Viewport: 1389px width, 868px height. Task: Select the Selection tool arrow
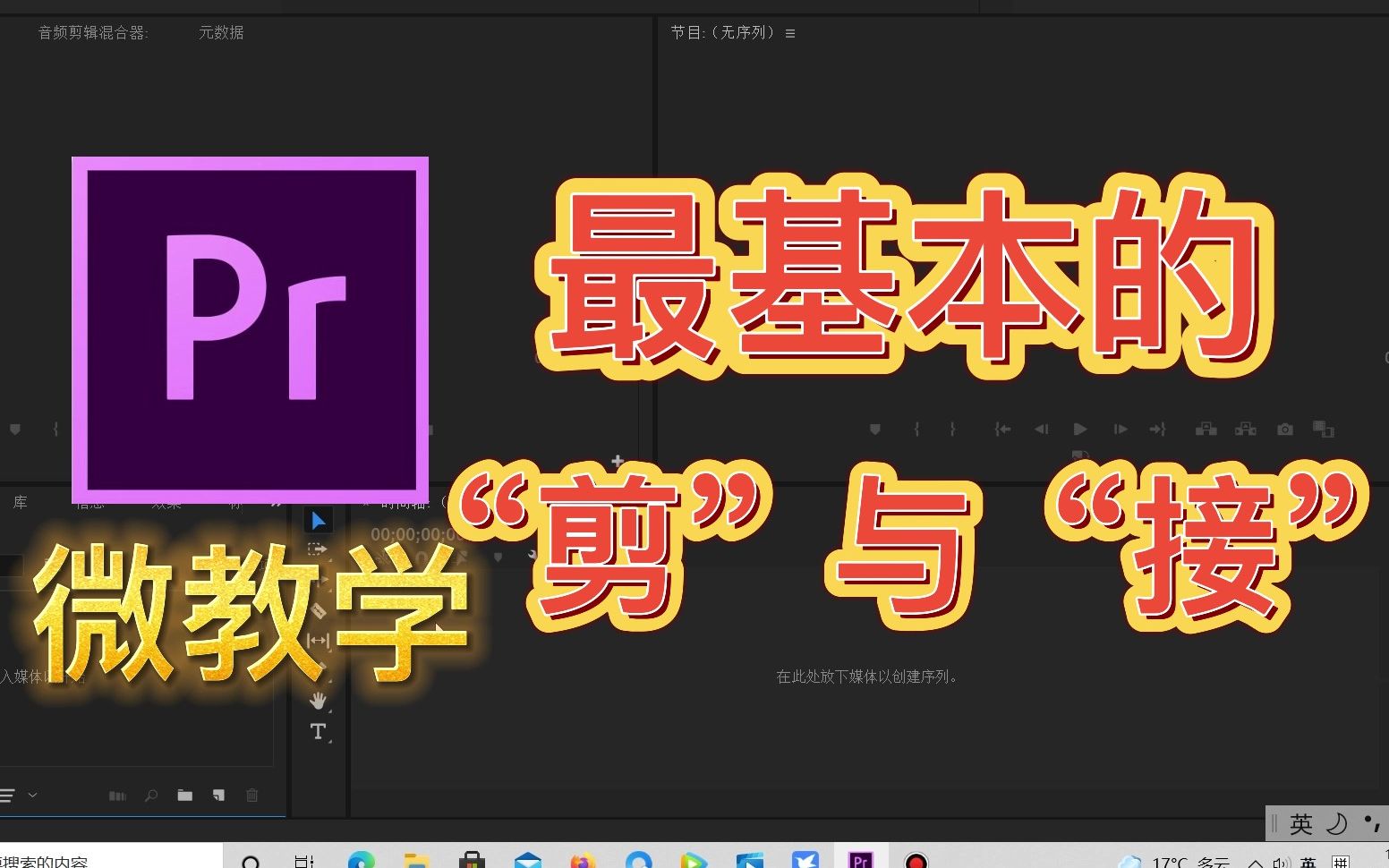point(318,520)
